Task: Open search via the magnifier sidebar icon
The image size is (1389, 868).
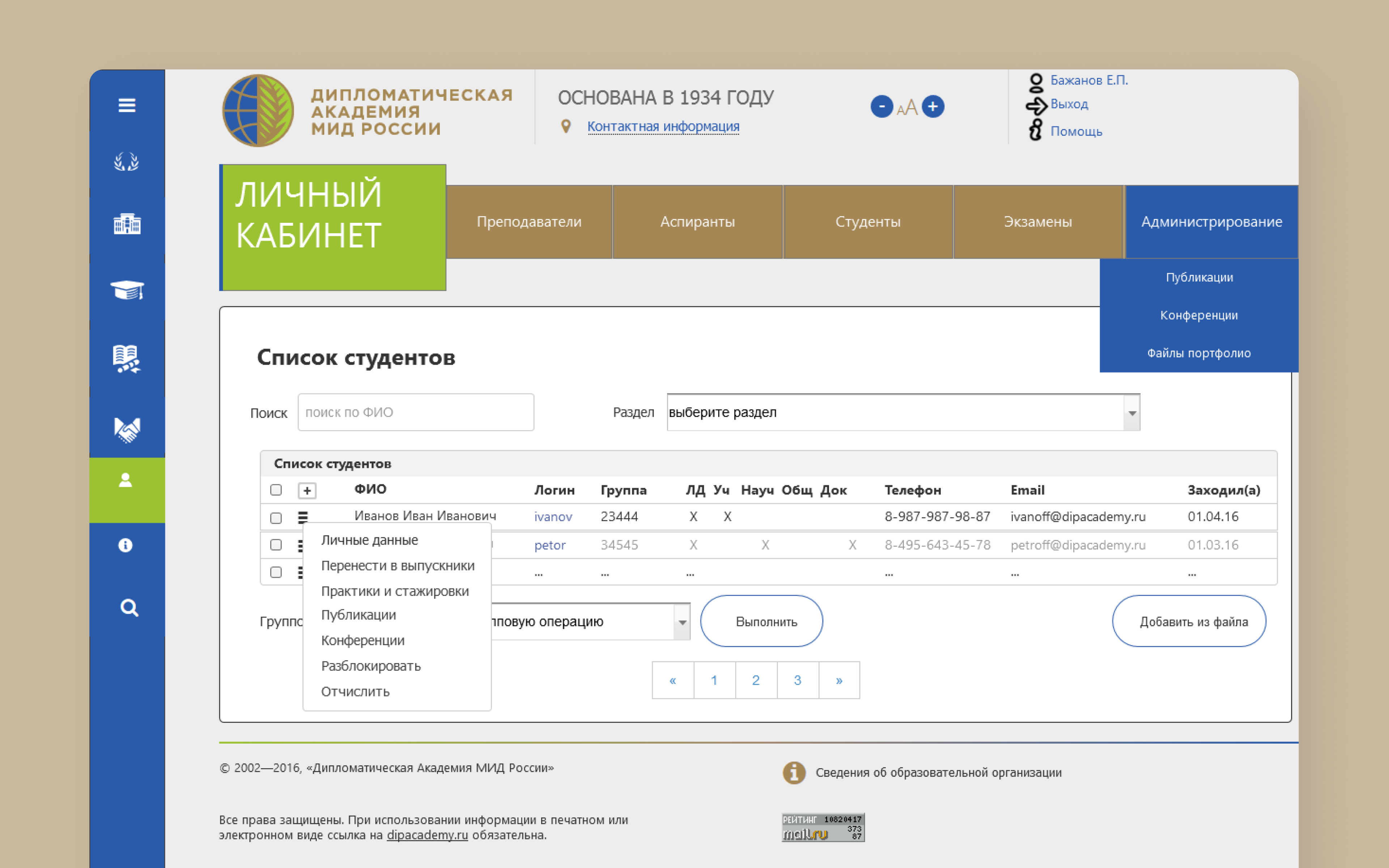Action: 127,607
